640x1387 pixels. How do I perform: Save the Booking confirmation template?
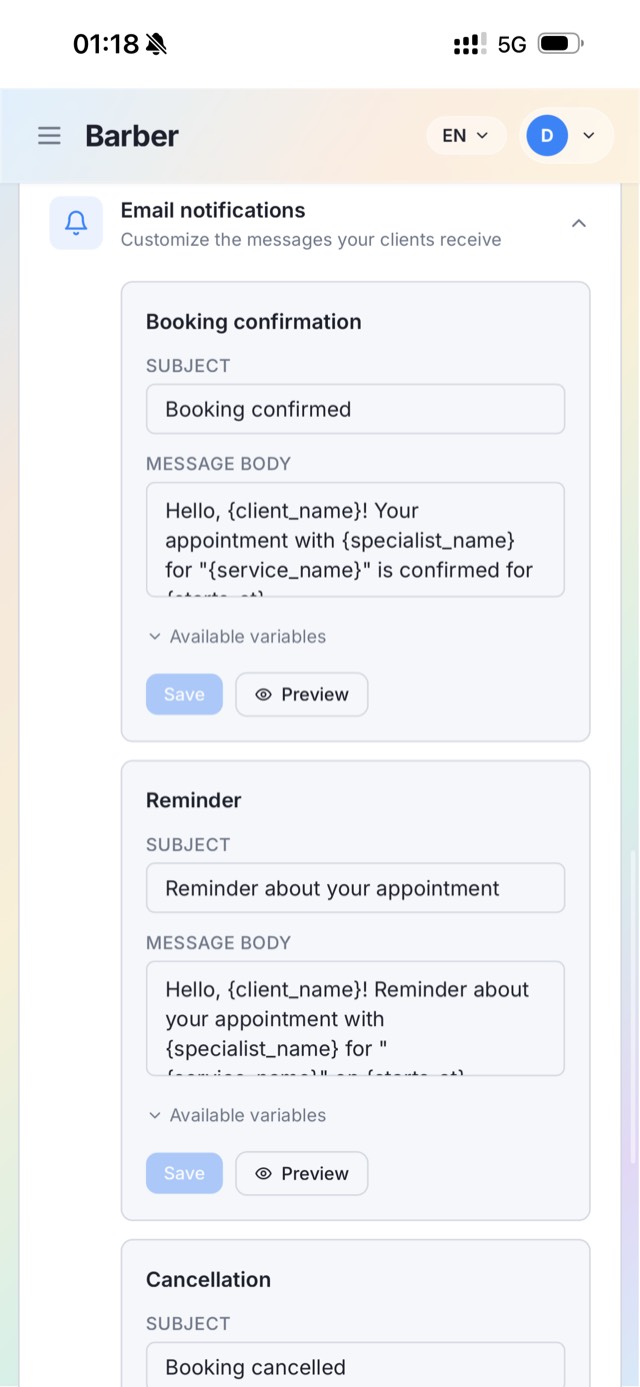coord(184,695)
